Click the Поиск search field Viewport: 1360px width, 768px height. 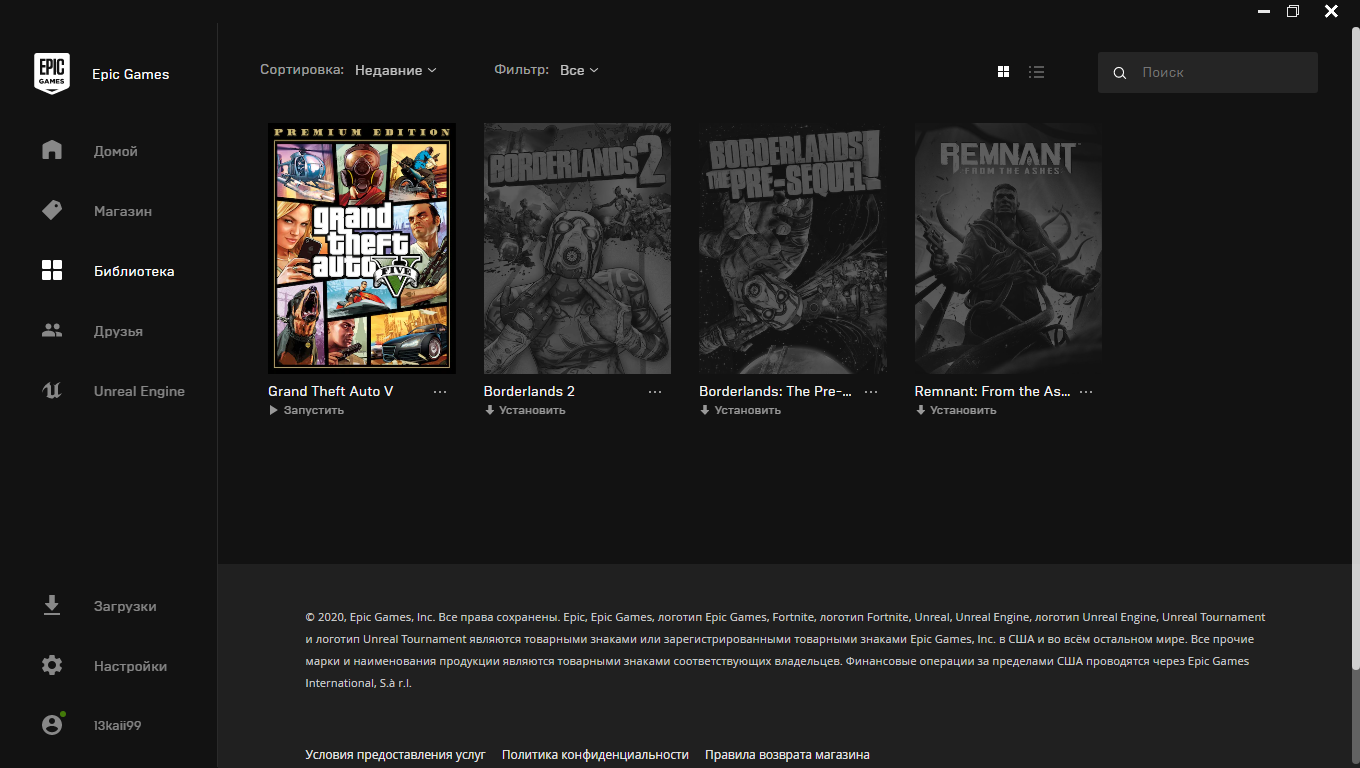(1208, 73)
